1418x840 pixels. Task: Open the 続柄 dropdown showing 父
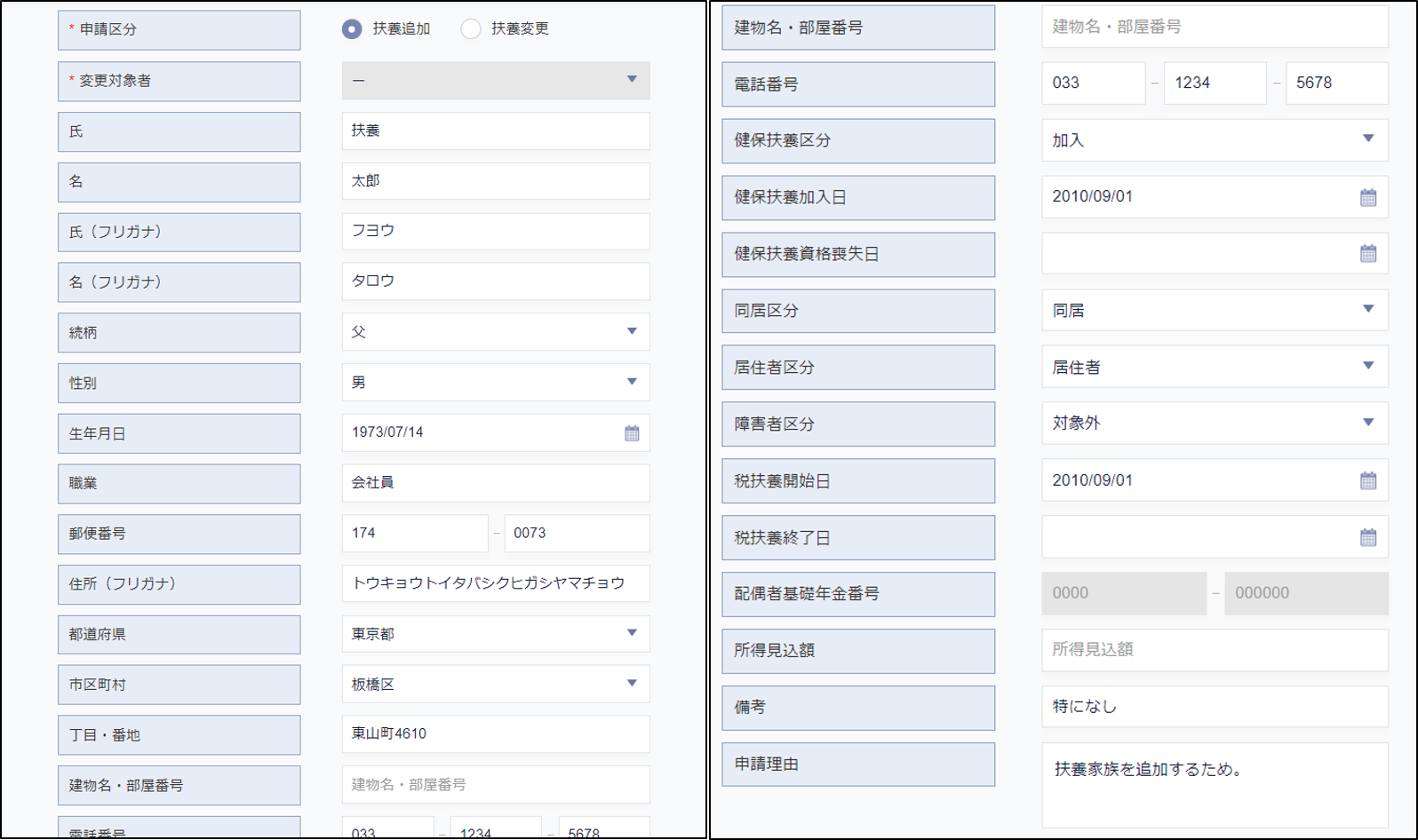[495, 332]
